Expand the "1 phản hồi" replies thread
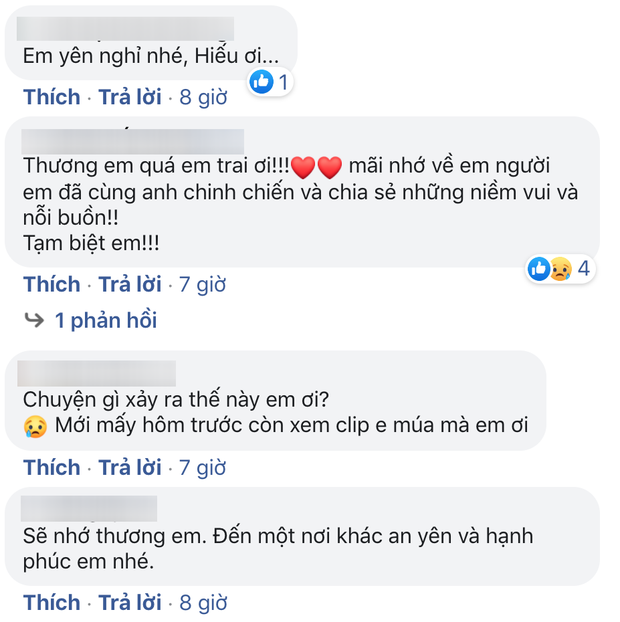 pyautogui.click(x=105, y=321)
